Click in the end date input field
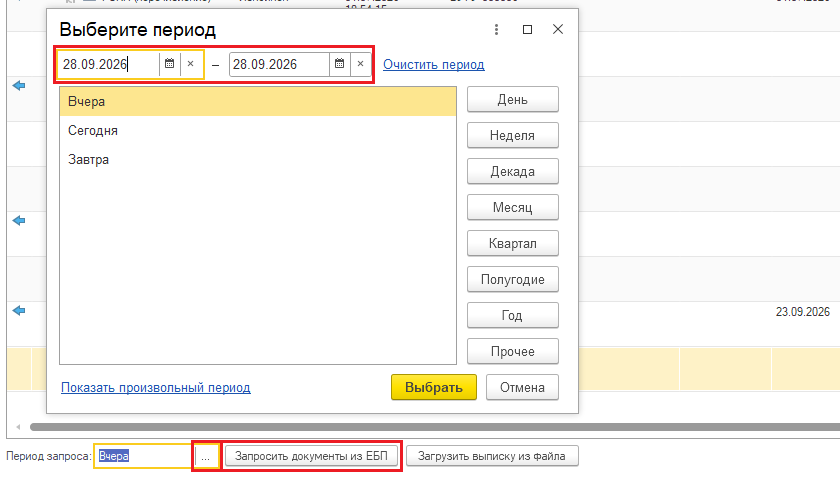Viewport: 840px width, 478px height. 279,64
